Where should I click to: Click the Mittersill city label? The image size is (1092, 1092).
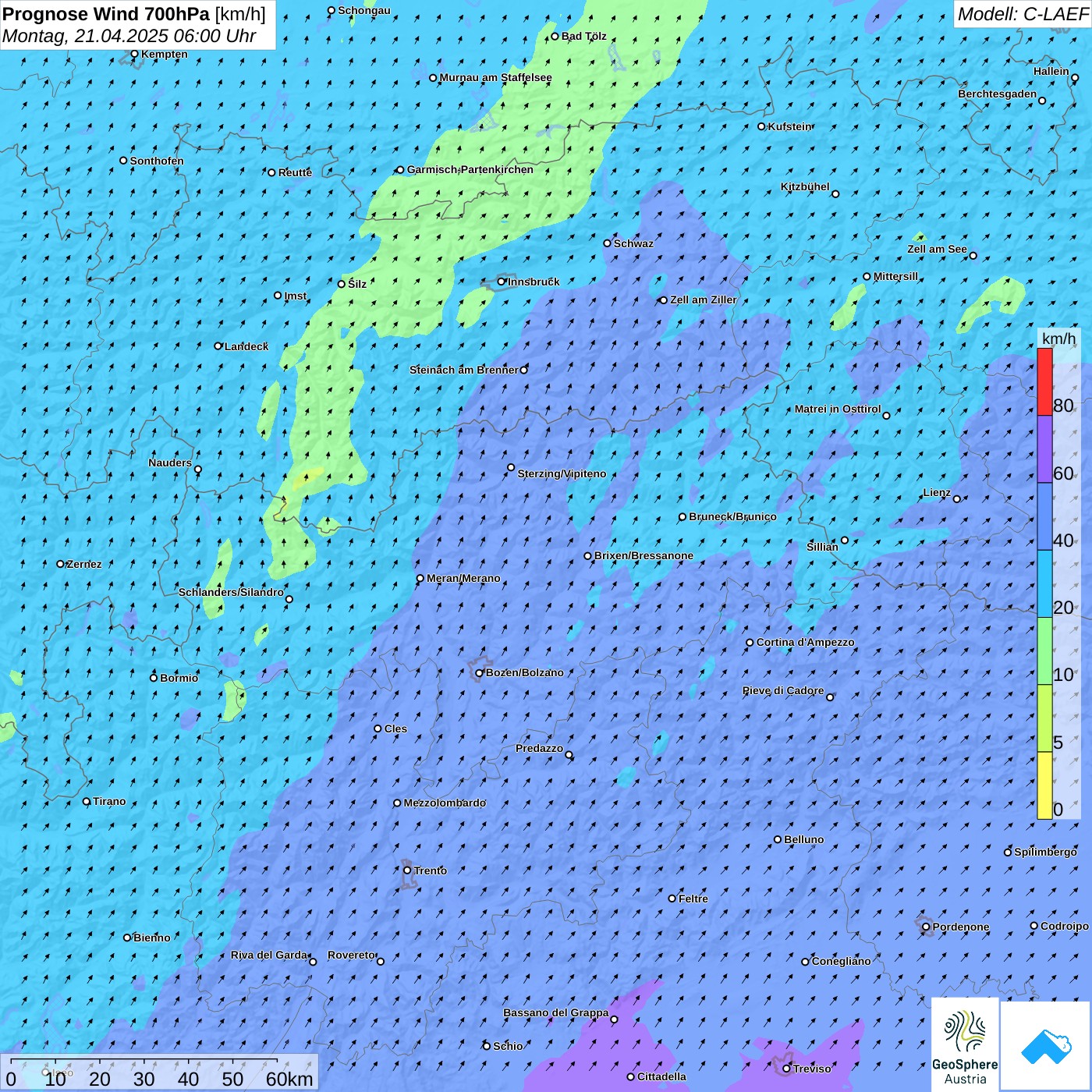pos(895,276)
